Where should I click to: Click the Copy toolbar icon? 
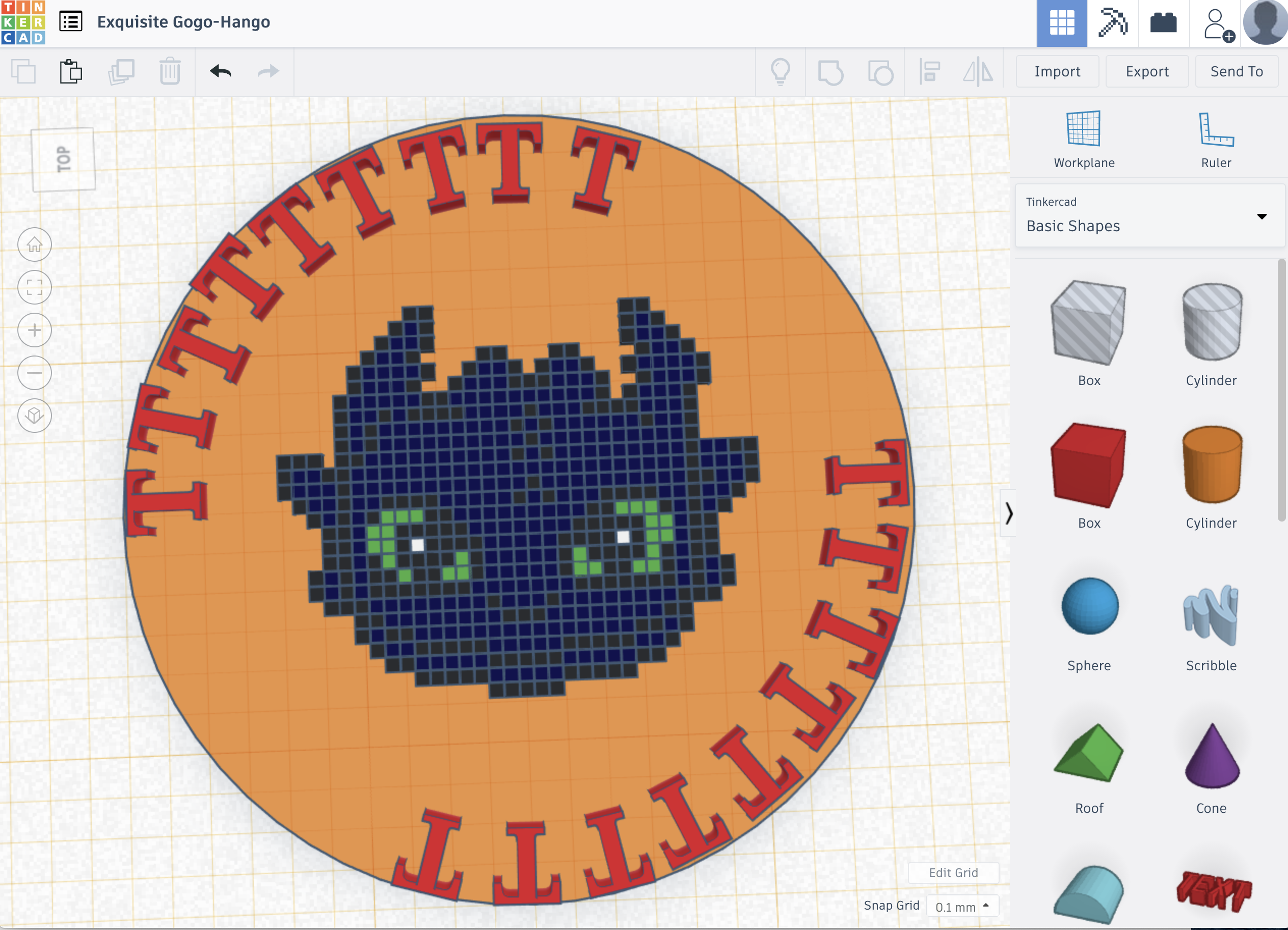coord(24,71)
